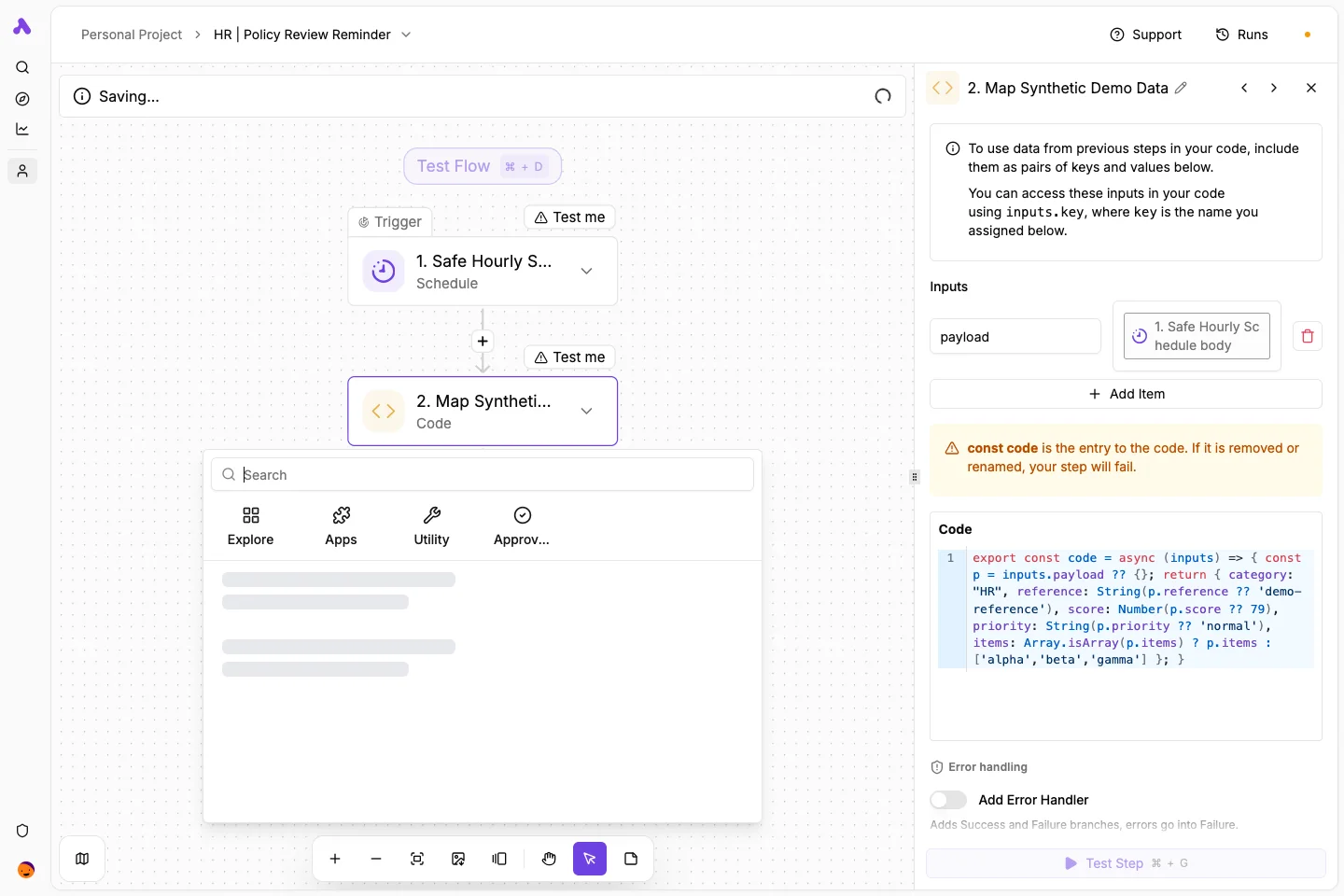Click Test me above the trigger step

click(569, 217)
